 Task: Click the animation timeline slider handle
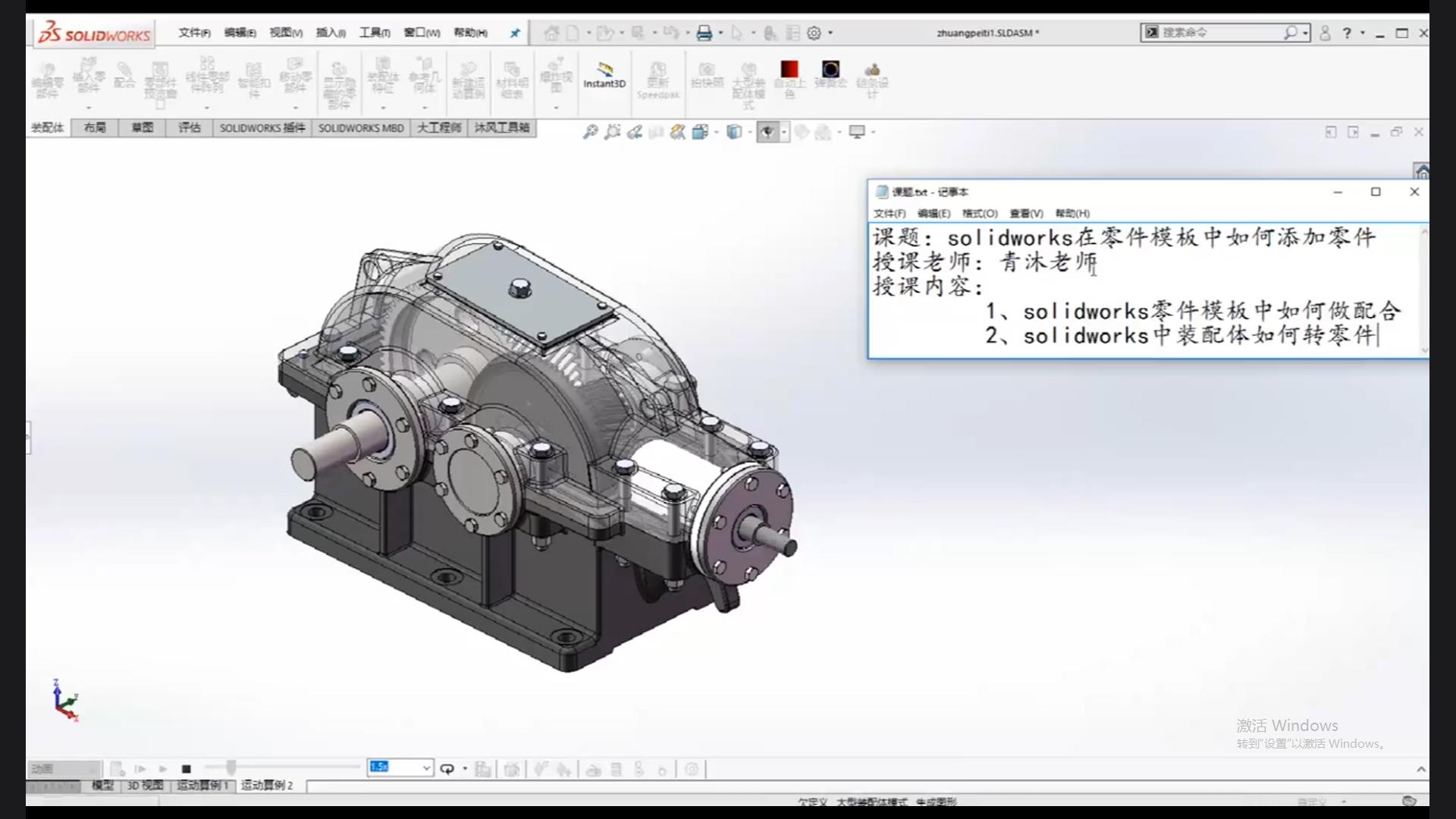(x=231, y=767)
